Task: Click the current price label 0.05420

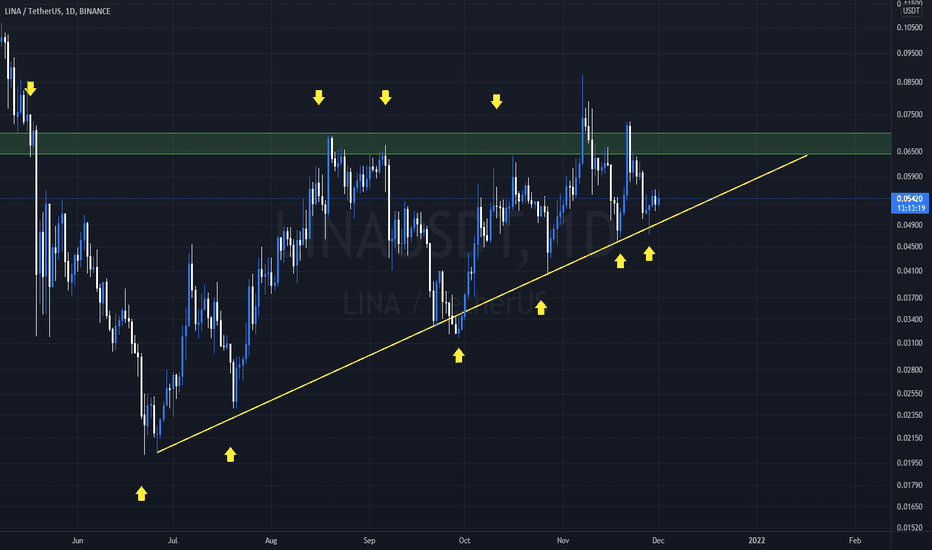Action: (910, 199)
